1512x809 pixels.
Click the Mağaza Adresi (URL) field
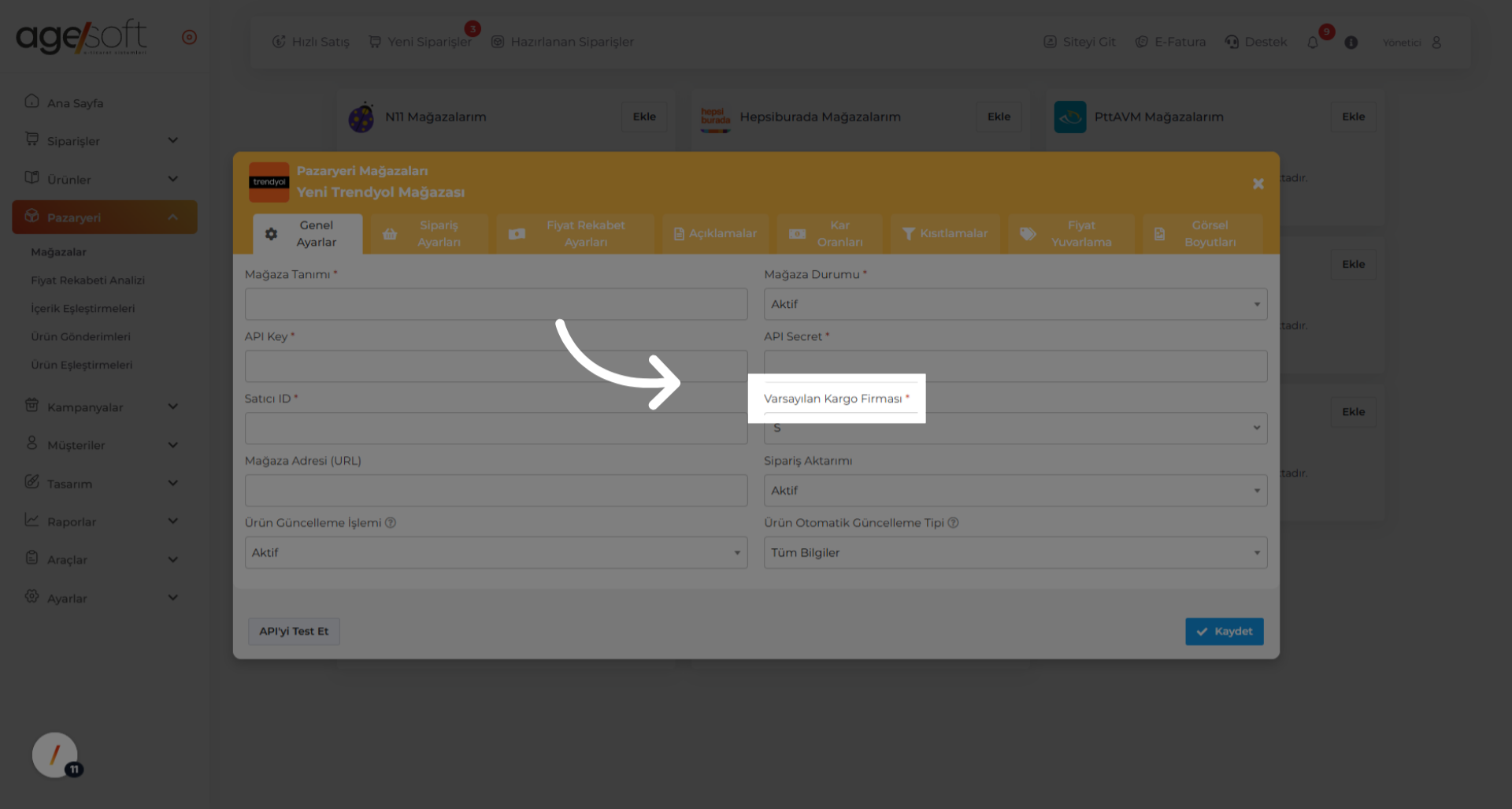(496, 491)
